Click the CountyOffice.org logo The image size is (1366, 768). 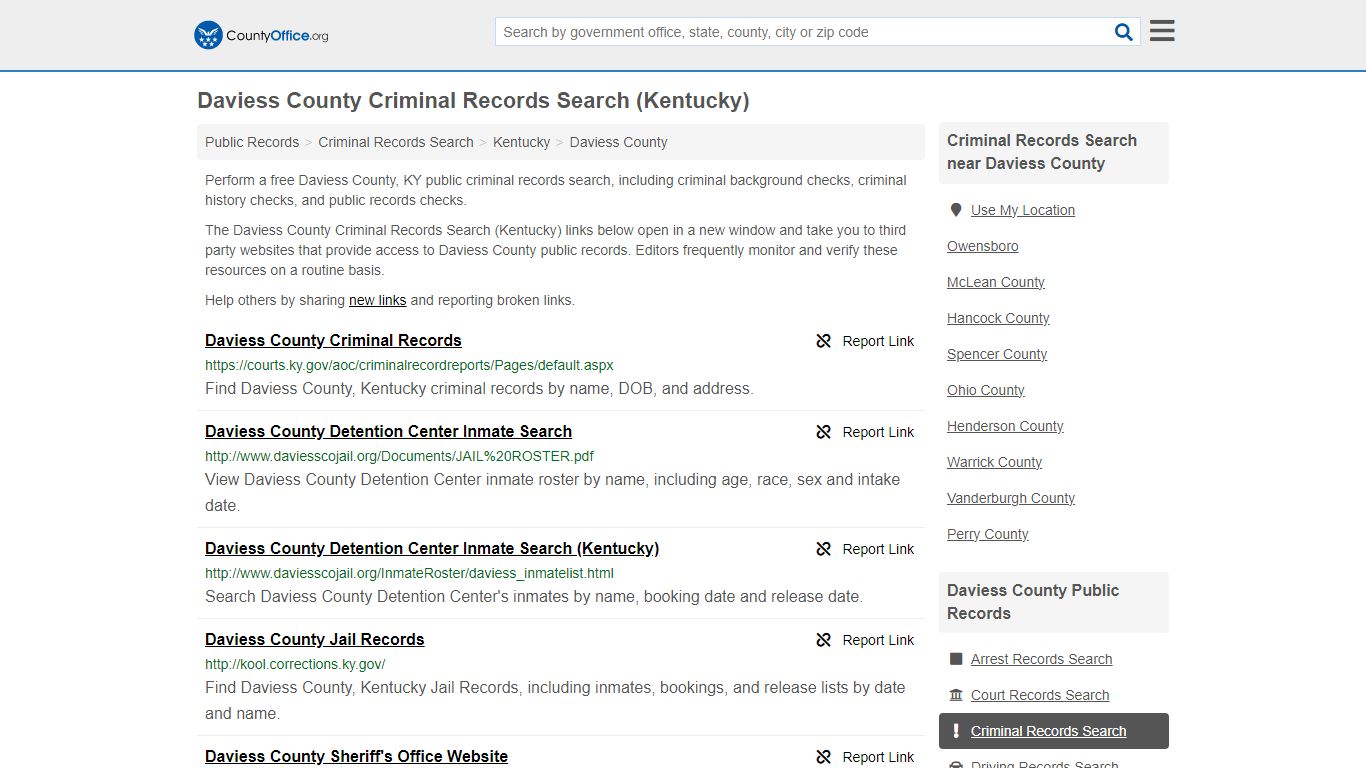click(x=261, y=35)
